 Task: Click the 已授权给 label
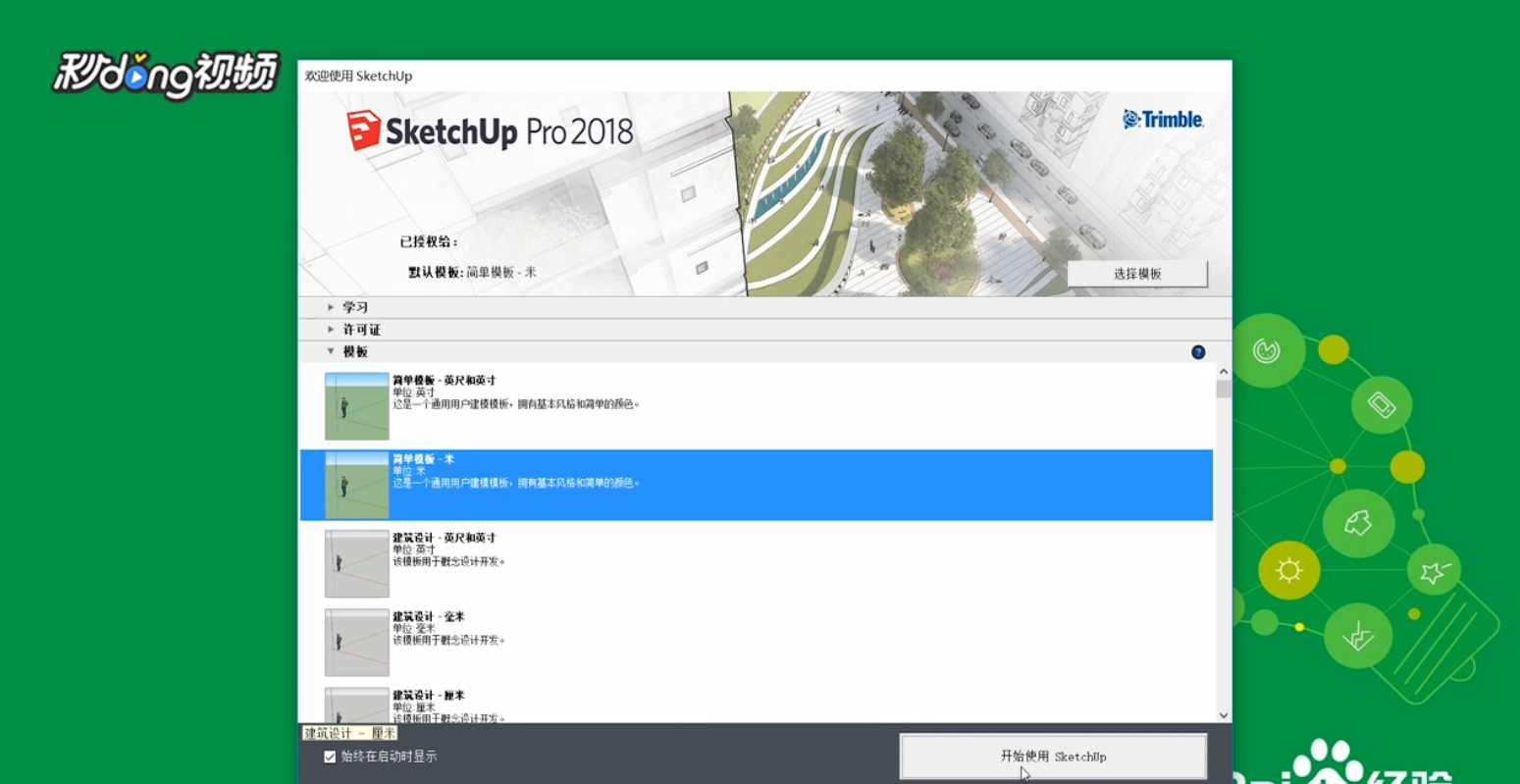coord(429,241)
